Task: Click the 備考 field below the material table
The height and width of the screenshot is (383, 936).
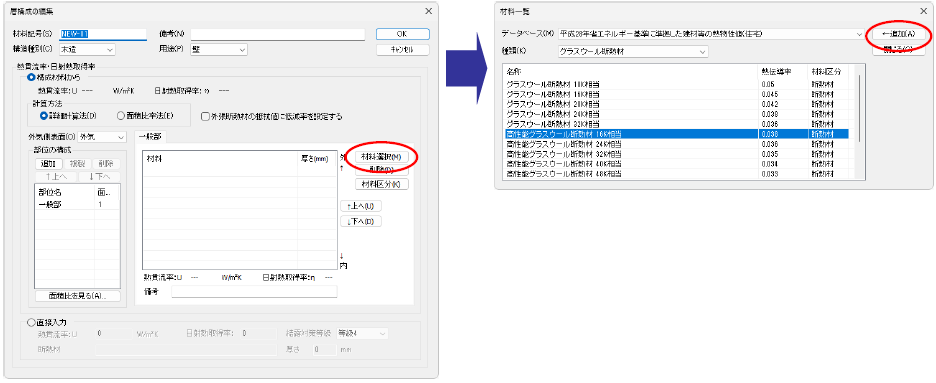Action: pos(254,292)
